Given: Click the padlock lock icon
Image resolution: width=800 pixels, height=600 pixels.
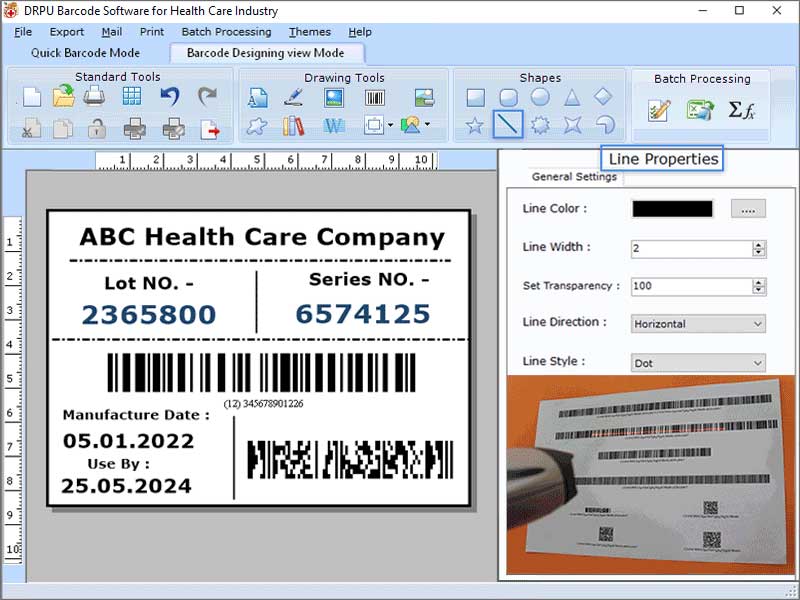Looking at the screenshot, I should [96, 129].
